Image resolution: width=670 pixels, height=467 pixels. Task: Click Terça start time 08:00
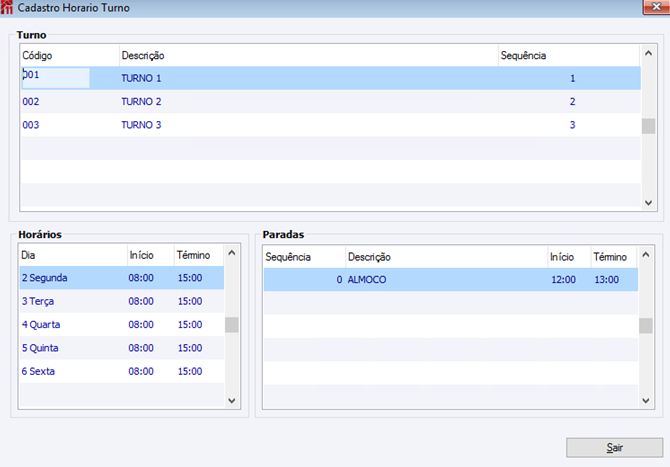(141, 301)
